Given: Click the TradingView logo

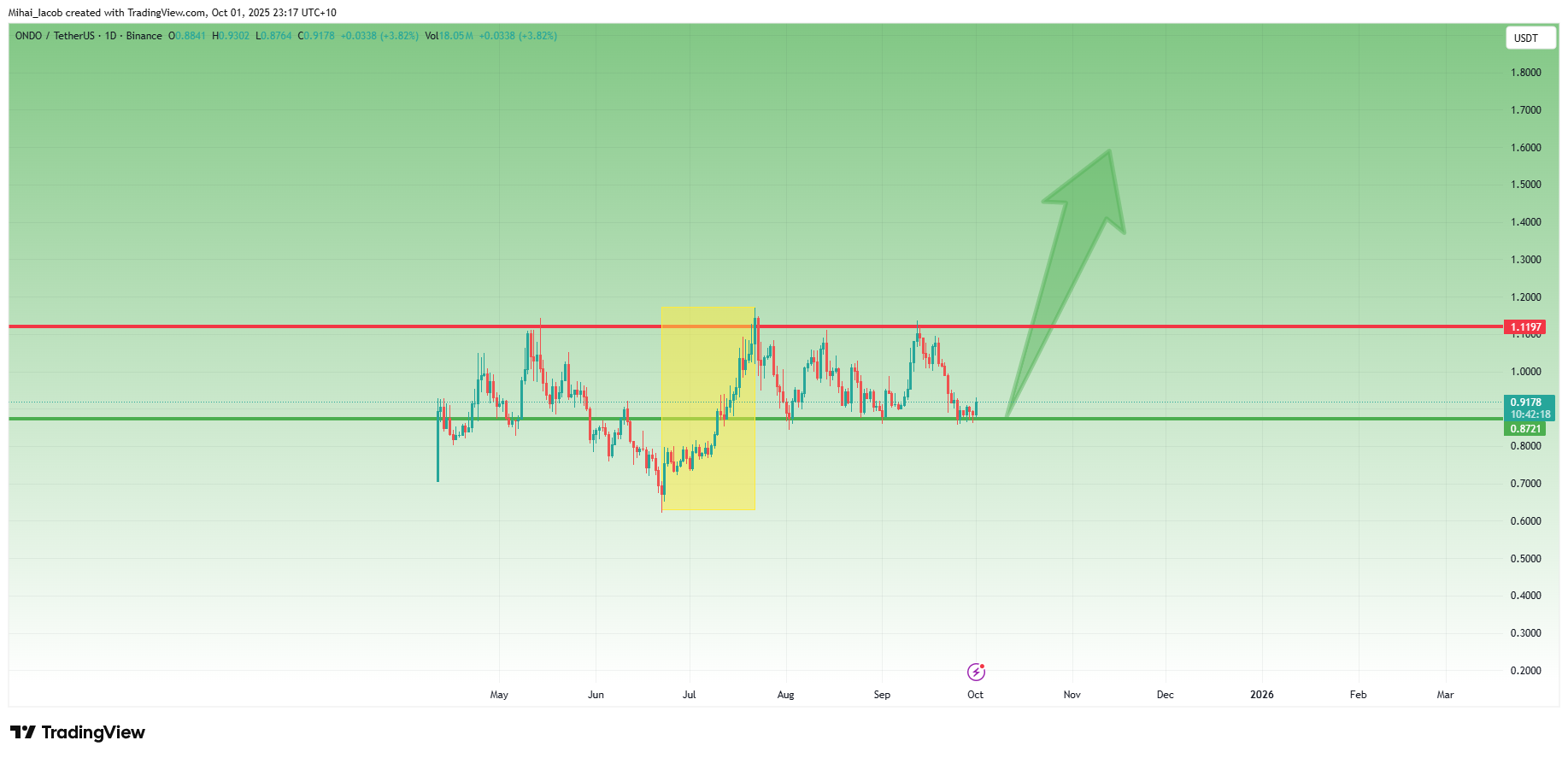Looking at the screenshot, I should click(x=78, y=732).
